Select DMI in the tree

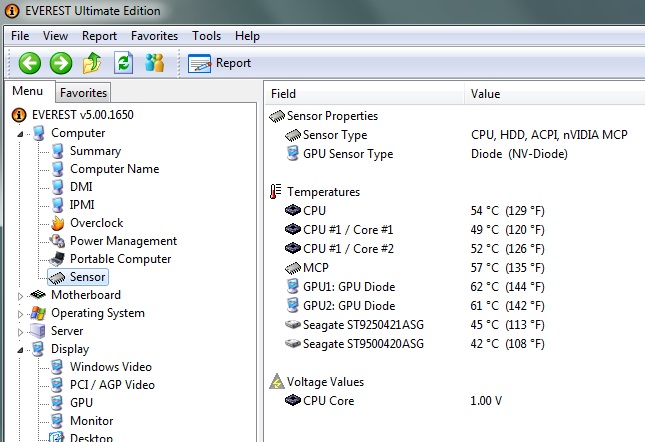point(81,187)
